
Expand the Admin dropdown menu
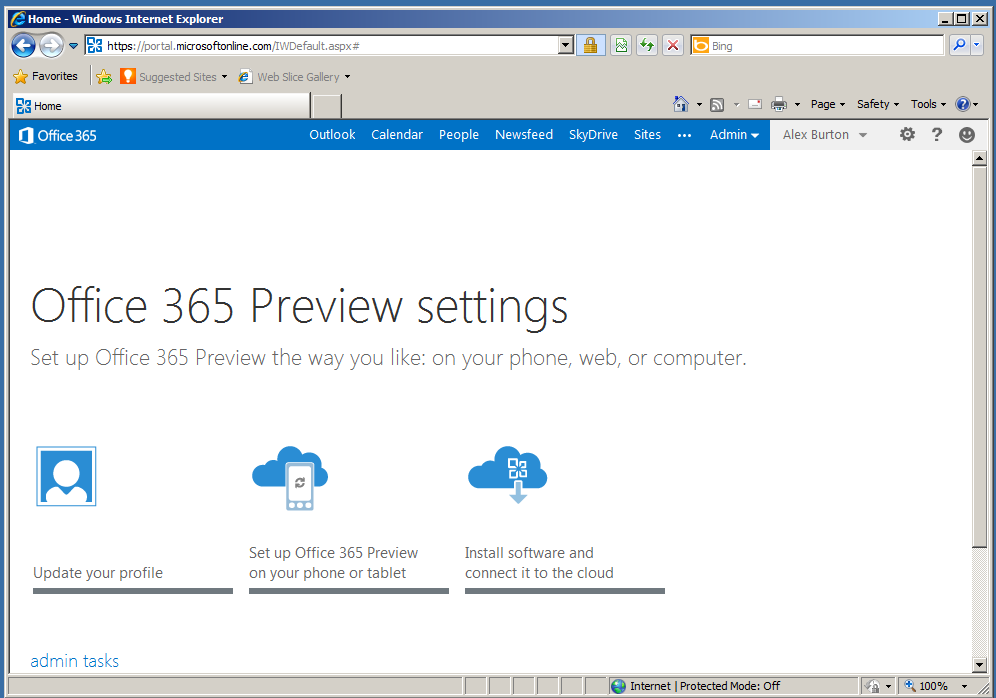click(x=734, y=135)
